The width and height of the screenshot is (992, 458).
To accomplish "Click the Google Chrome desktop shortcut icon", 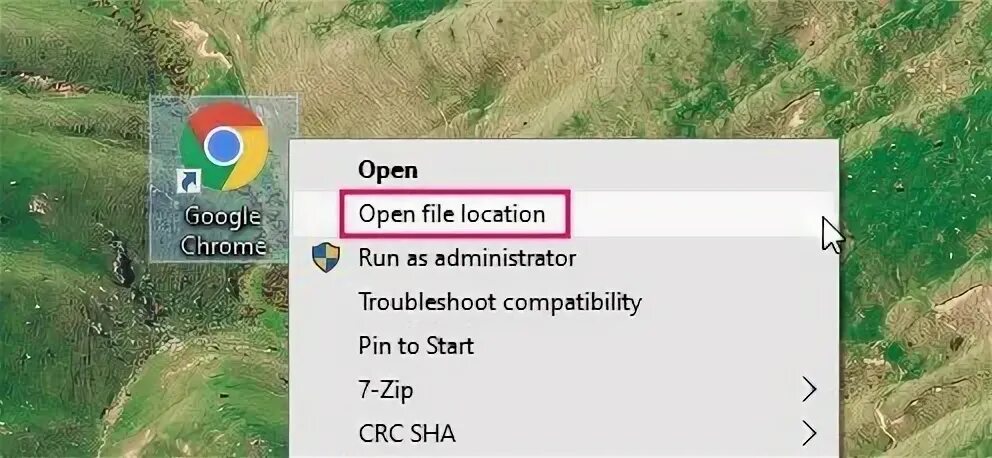I will click(224, 147).
